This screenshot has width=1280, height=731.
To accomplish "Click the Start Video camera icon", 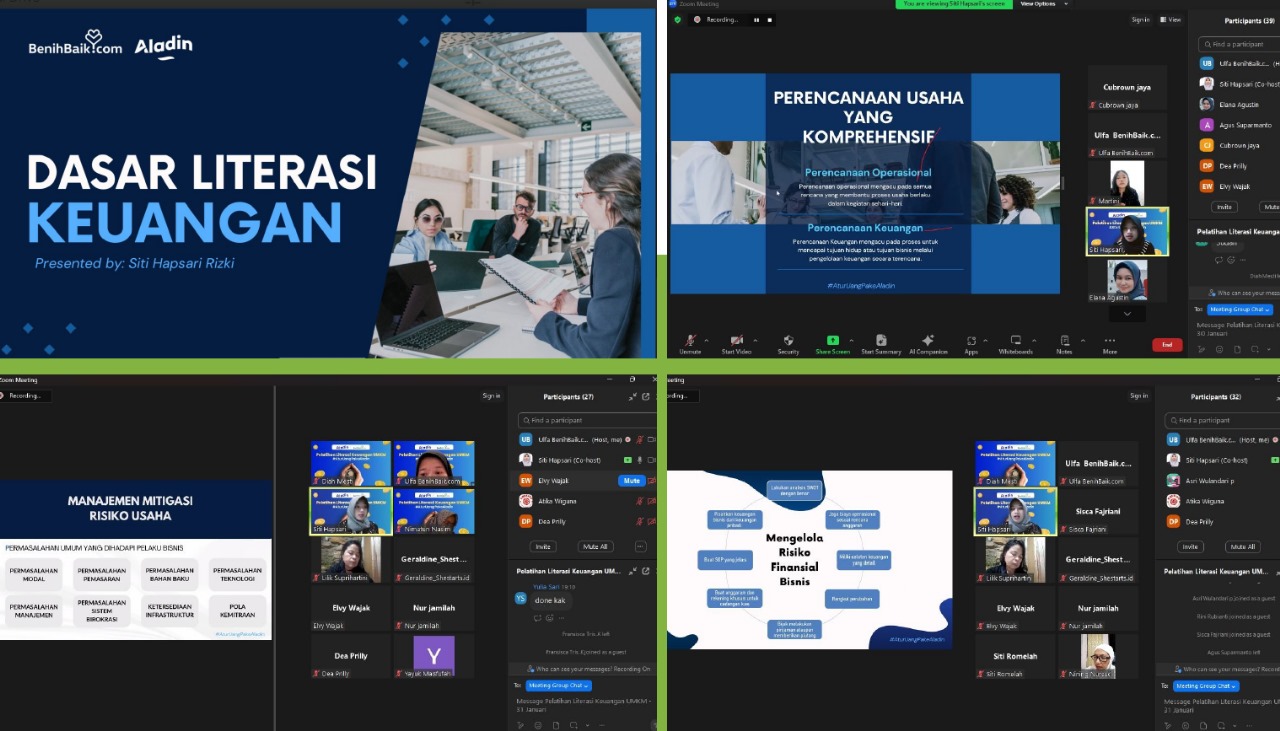I will coord(737,341).
